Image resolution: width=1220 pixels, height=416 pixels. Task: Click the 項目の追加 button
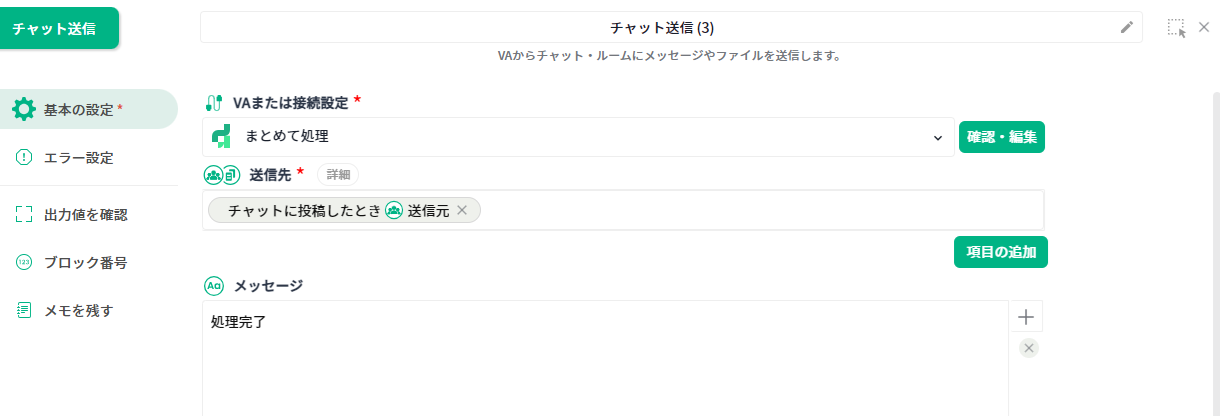click(x=1000, y=253)
